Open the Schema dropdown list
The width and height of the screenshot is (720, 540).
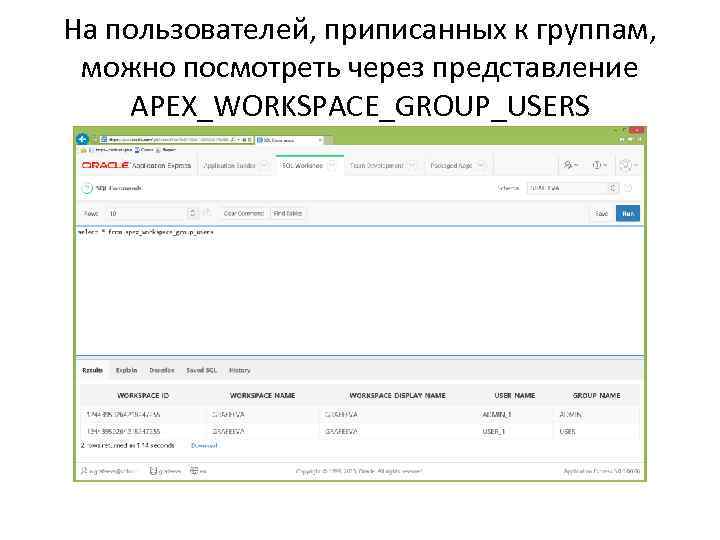click(573, 188)
